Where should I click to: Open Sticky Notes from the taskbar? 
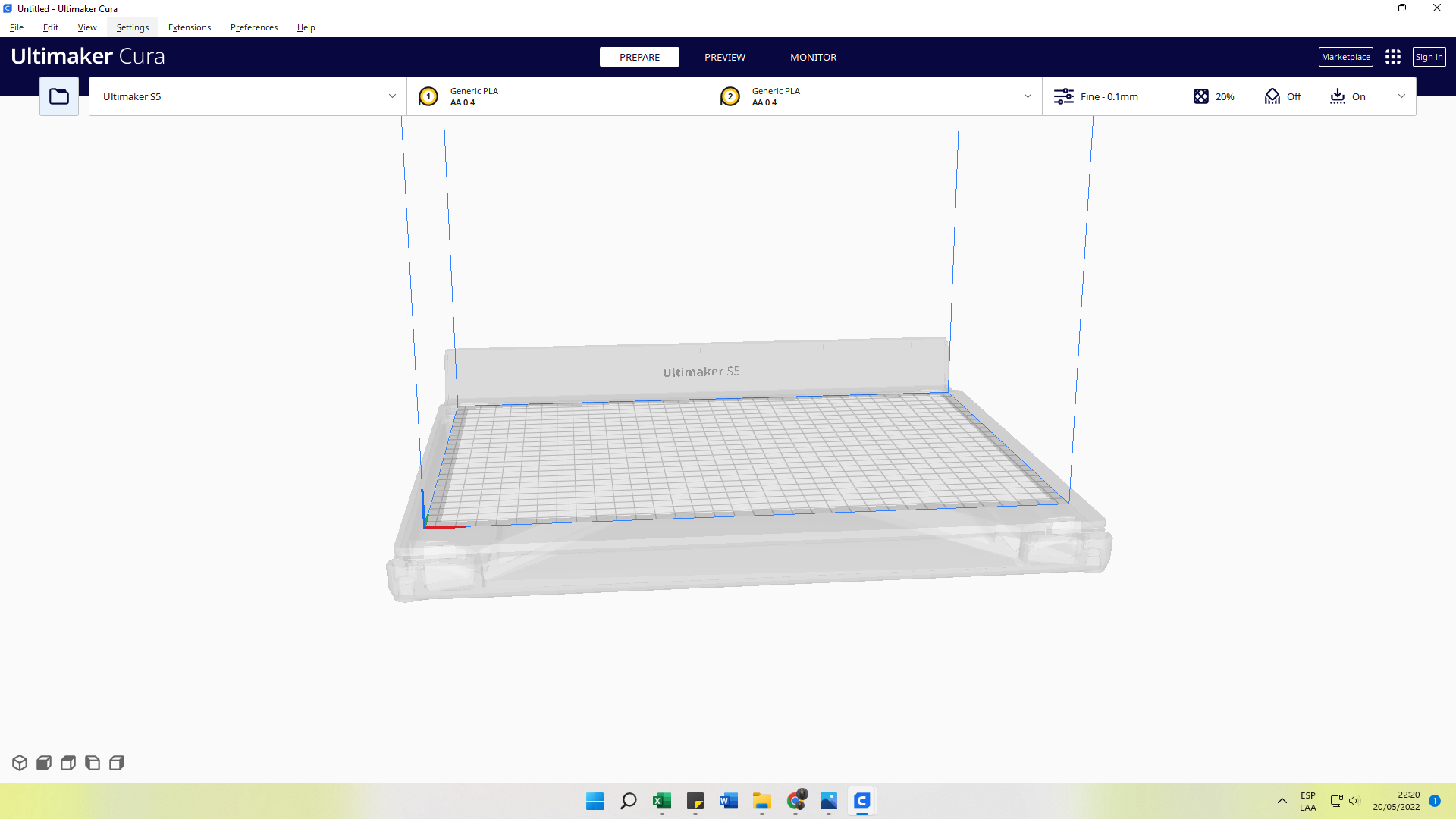(695, 801)
